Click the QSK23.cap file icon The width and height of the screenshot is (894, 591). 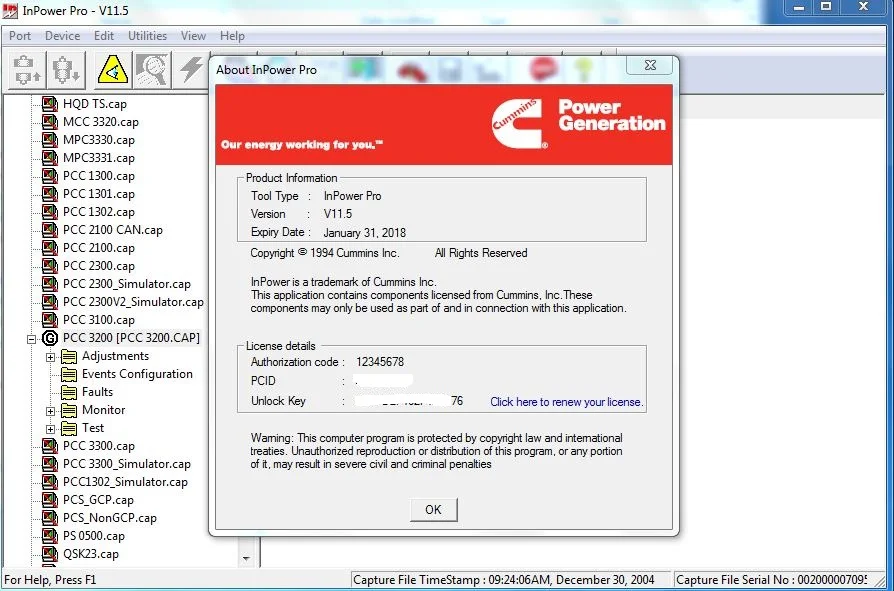[50, 554]
